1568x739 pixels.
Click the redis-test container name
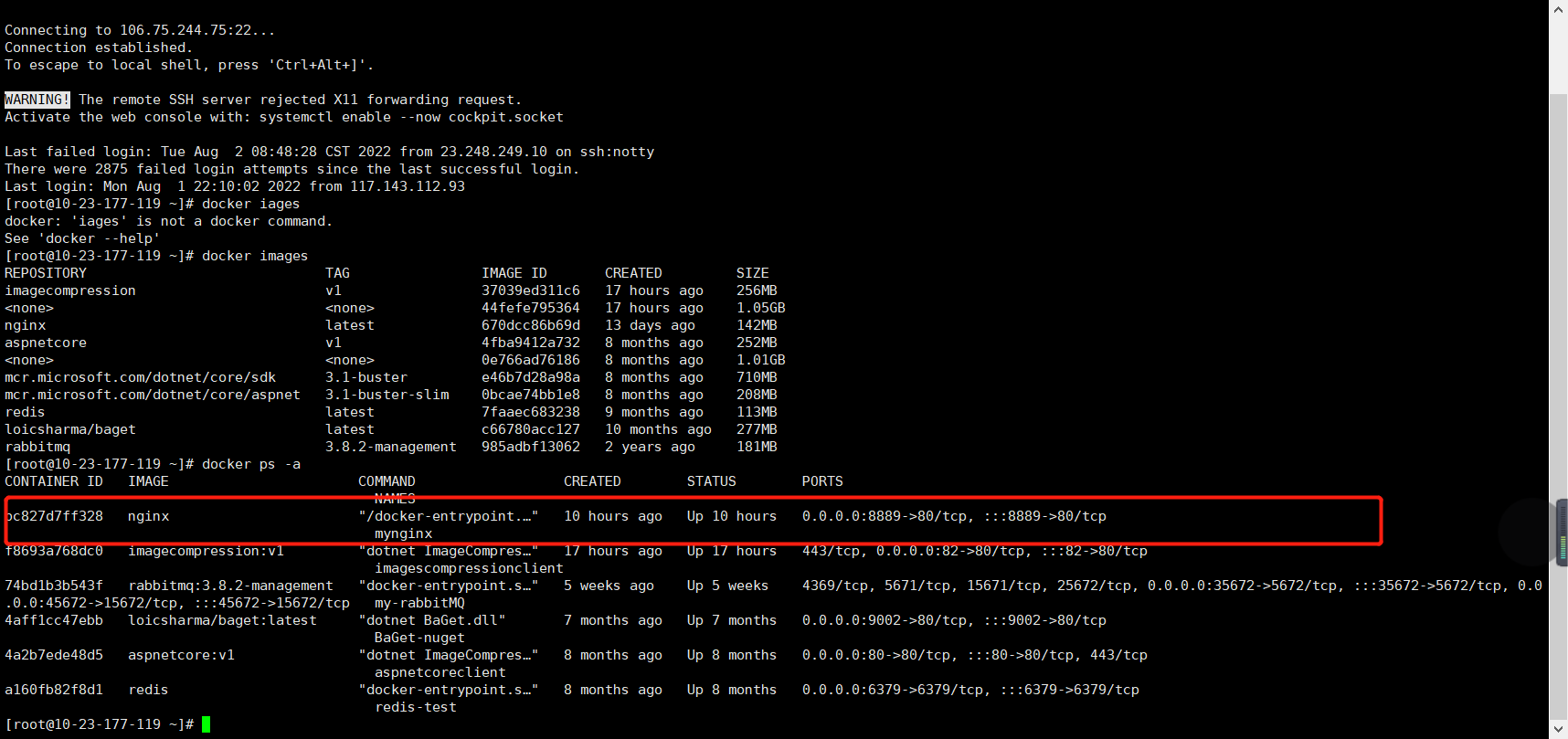click(x=415, y=707)
